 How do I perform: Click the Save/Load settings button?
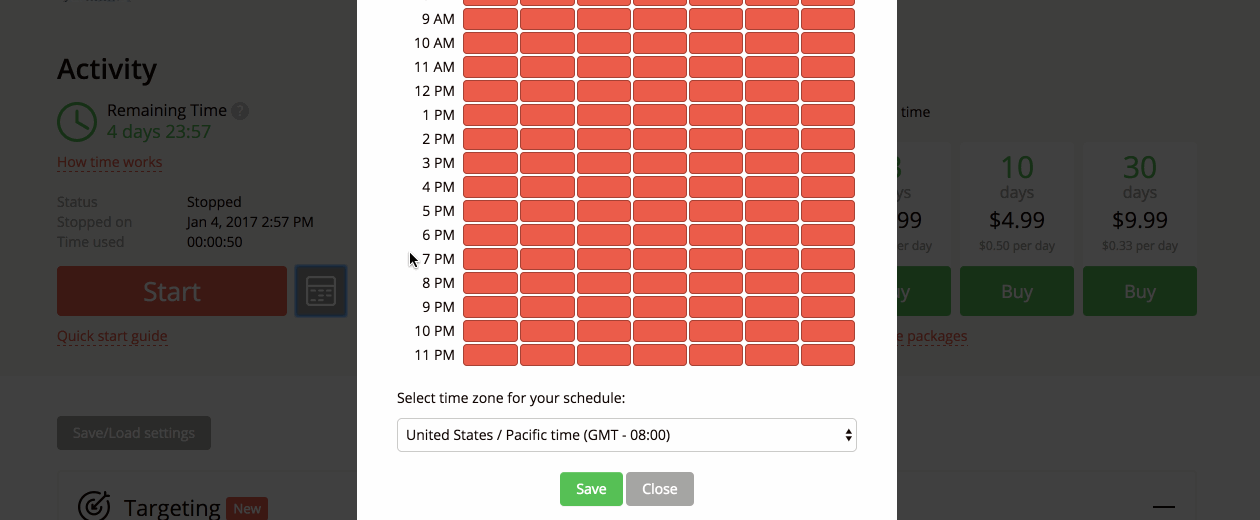coord(134,433)
